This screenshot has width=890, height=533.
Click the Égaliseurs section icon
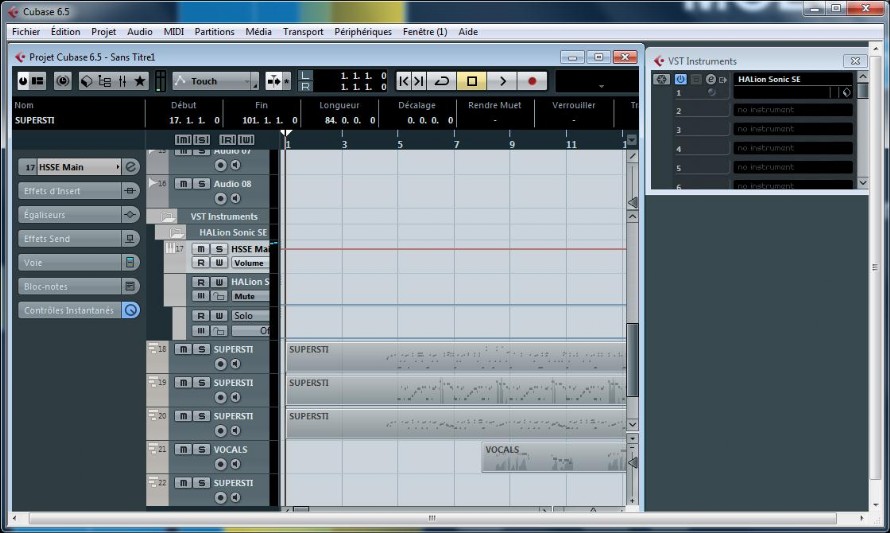pyautogui.click(x=130, y=215)
